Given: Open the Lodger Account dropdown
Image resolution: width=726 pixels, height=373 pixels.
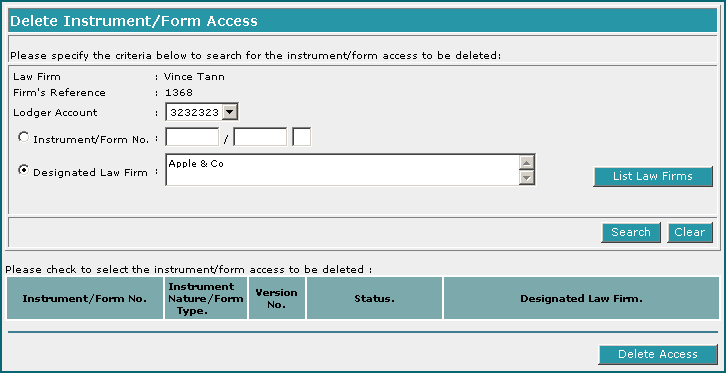Looking at the screenshot, I should (202, 112).
